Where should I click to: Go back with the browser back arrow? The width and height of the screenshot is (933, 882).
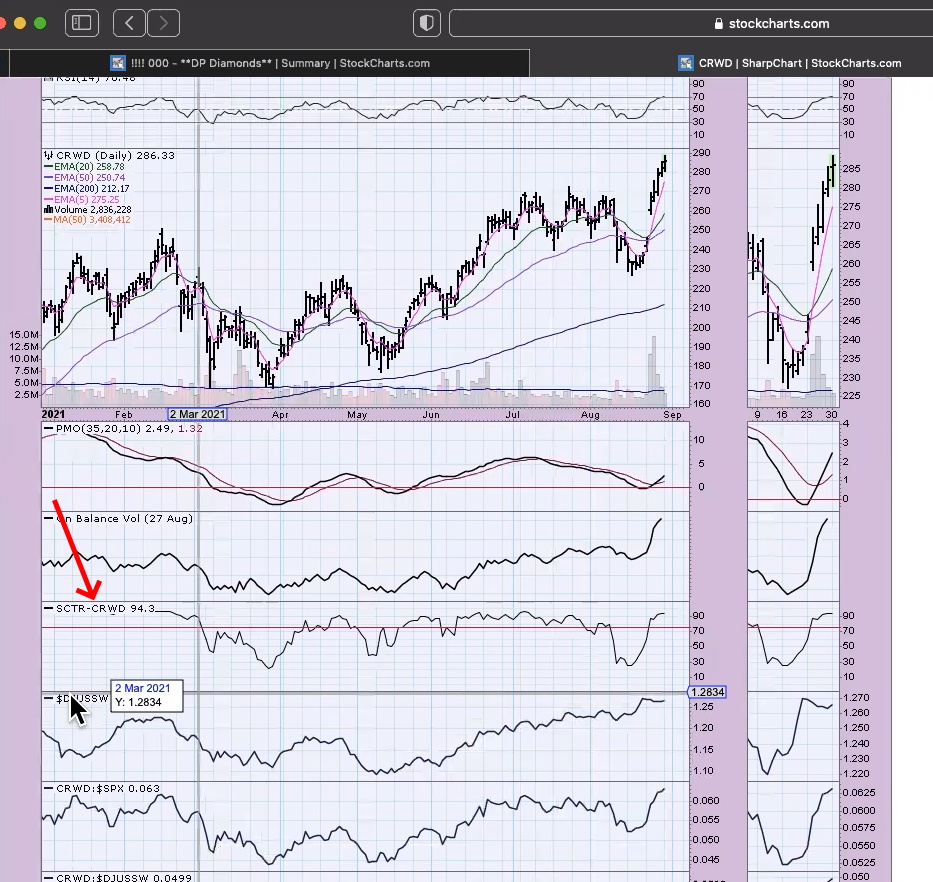coord(129,23)
